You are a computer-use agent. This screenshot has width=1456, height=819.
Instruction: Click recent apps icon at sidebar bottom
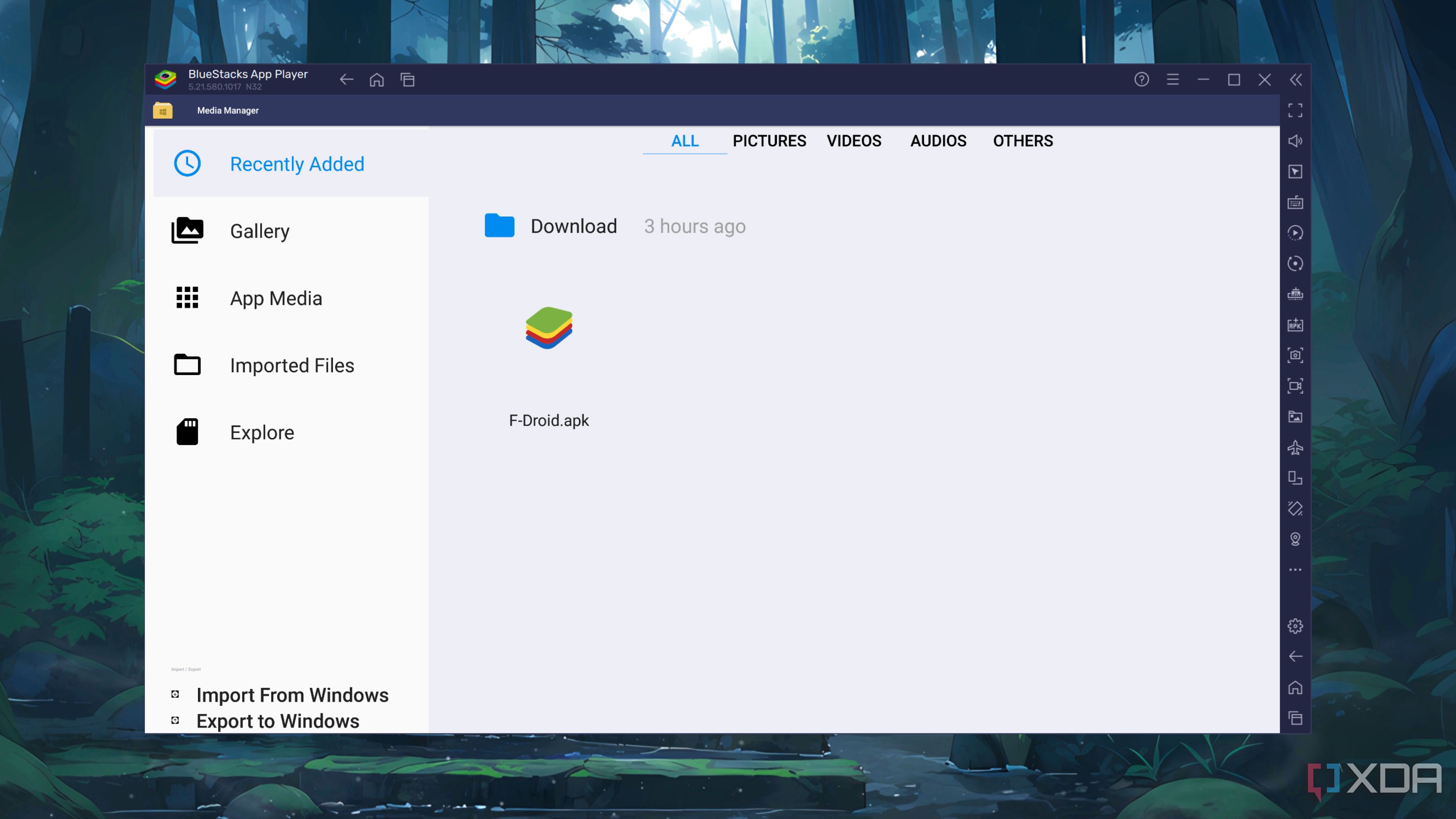click(1296, 718)
